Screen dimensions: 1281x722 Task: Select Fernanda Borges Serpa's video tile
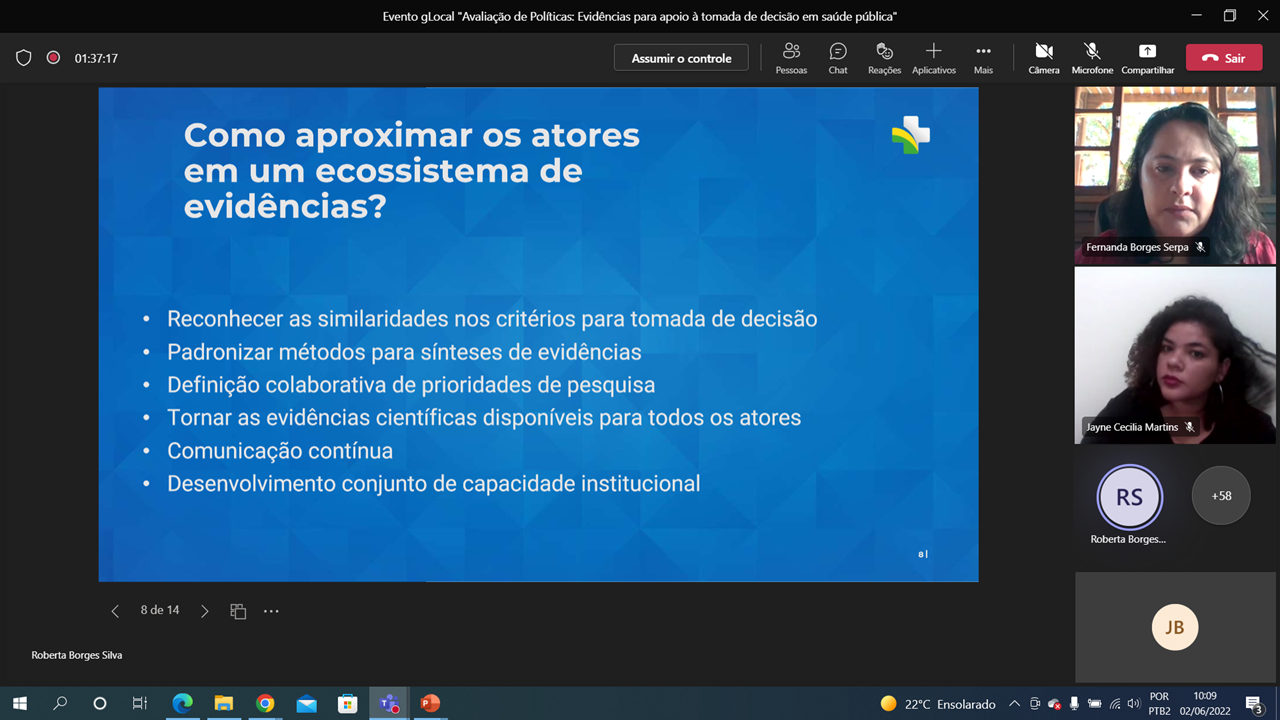coord(1175,175)
